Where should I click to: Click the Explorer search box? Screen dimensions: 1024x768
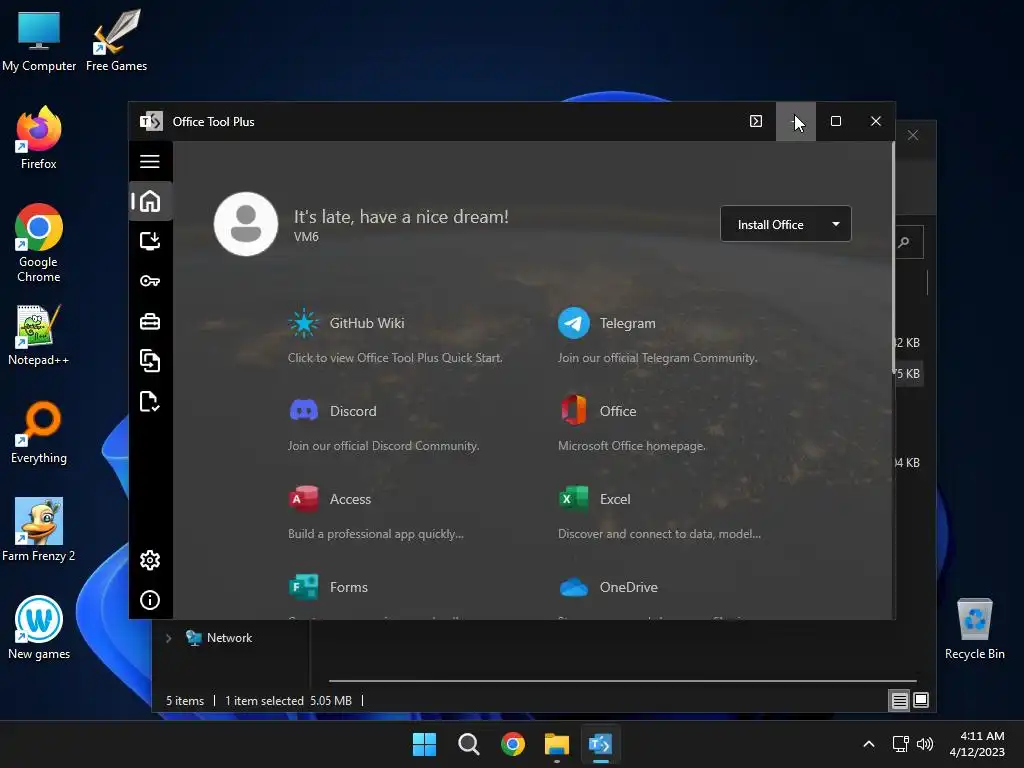coord(910,242)
